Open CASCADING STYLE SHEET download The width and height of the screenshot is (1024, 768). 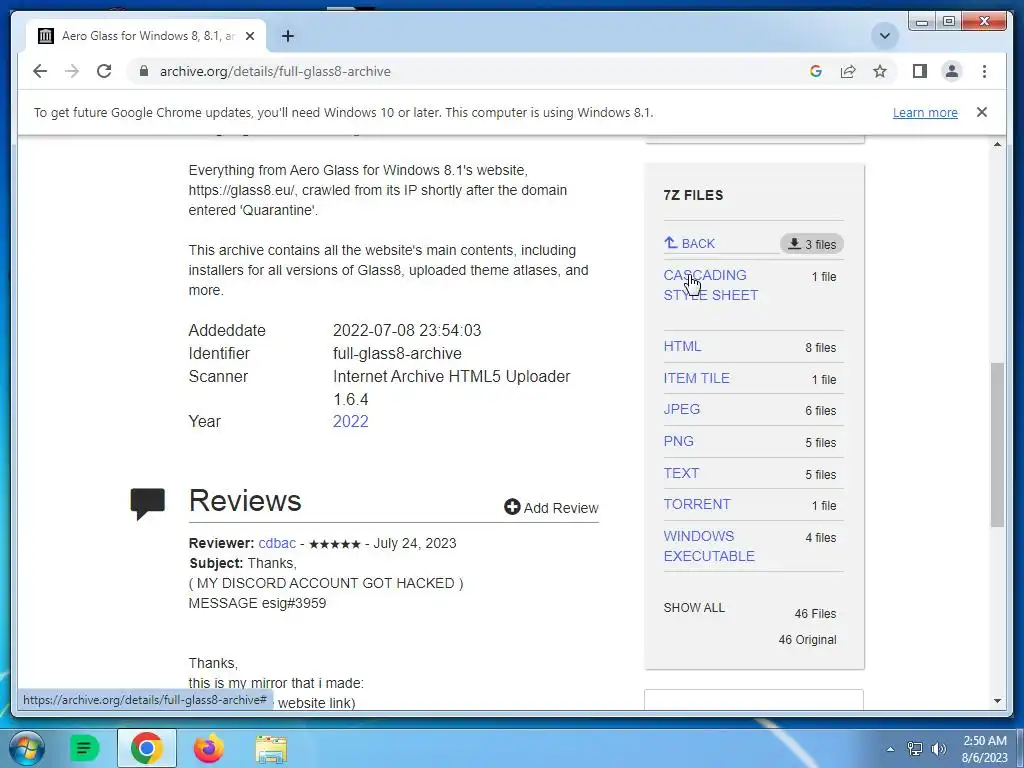[x=711, y=285]
